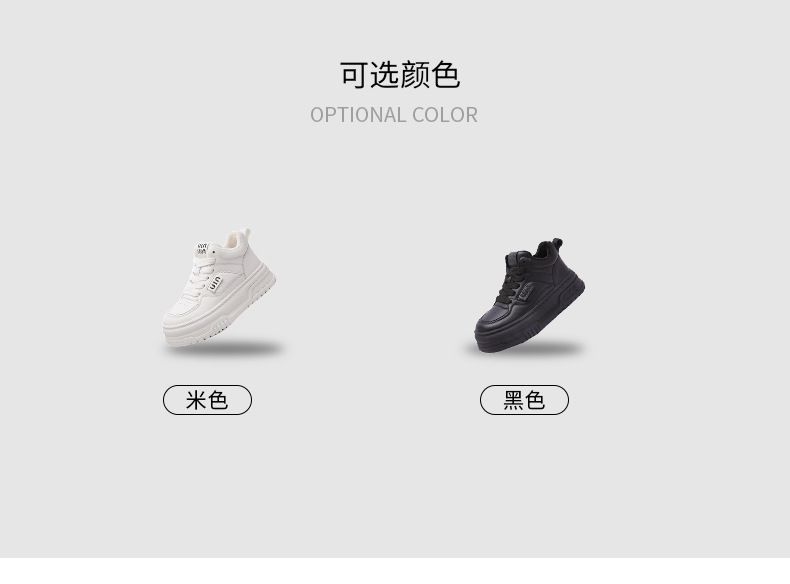The height and width of the screenshot is (584, 790).
Task: Click the OPTIONAL COLOR subtitle text
Action: (x=394, y=115)
